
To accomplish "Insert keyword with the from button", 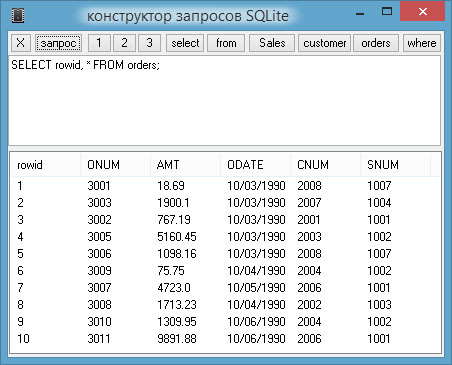I will 226,43.
